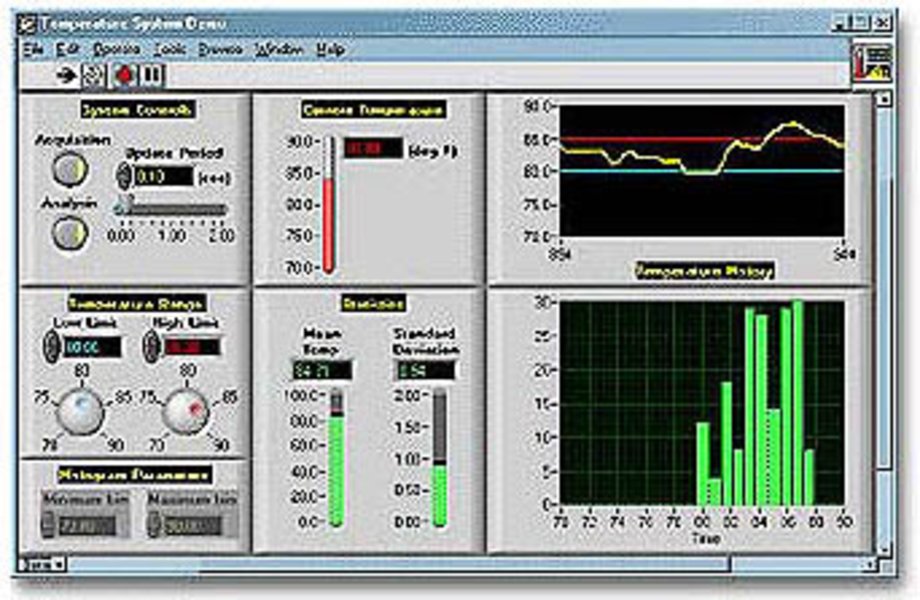This screenshot has height=600, width=920.
Task: Click the Maximum bin stepper
Action: pyautogui.click(x=153, y=524)
